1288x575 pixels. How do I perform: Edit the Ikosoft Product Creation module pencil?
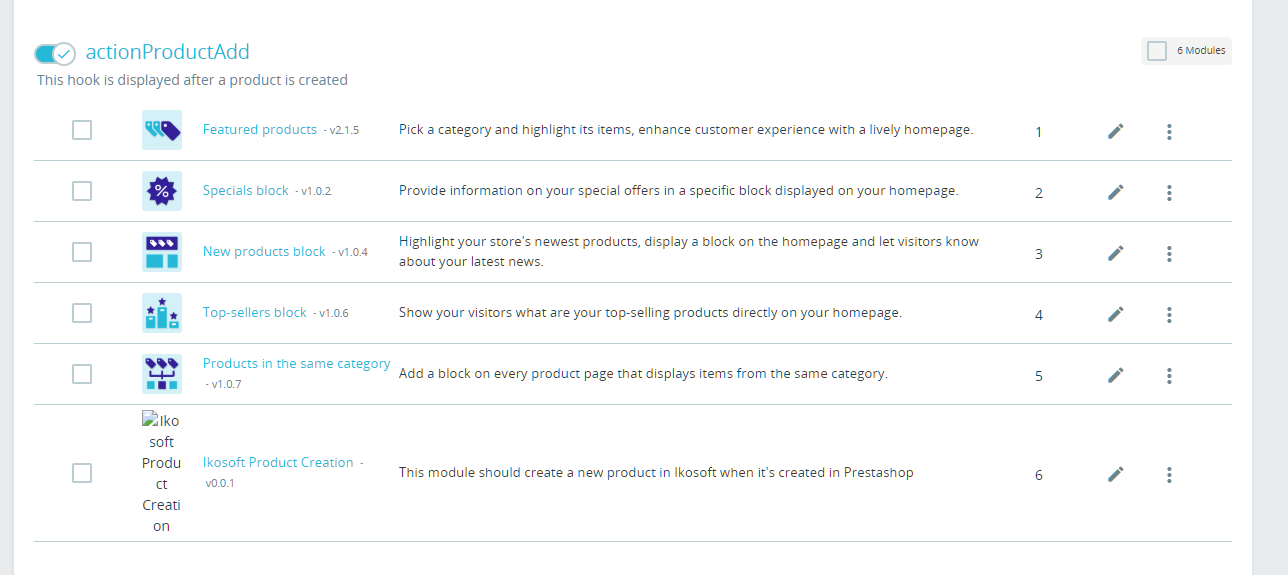1116,474
